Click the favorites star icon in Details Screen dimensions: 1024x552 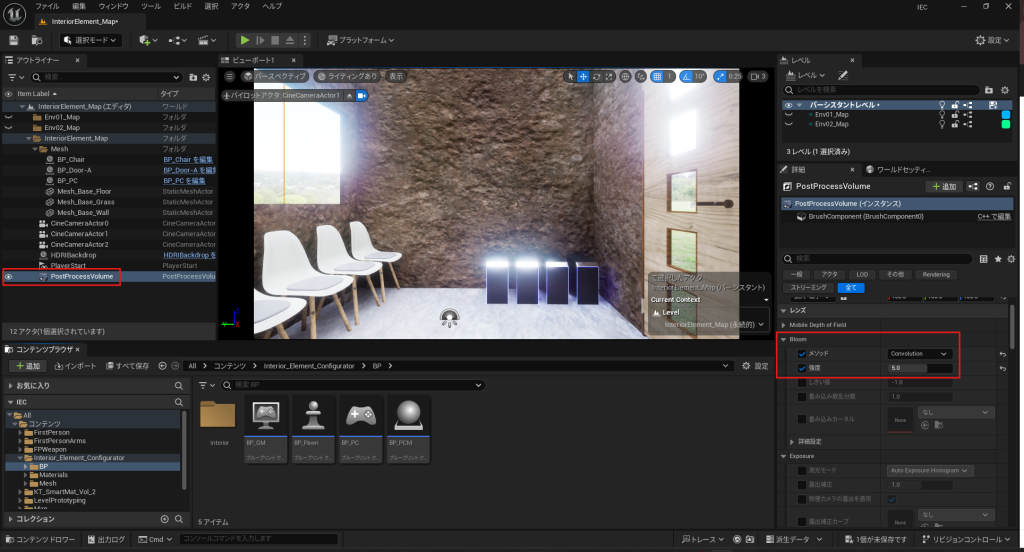pyautogui.click(x=997, y=259)
